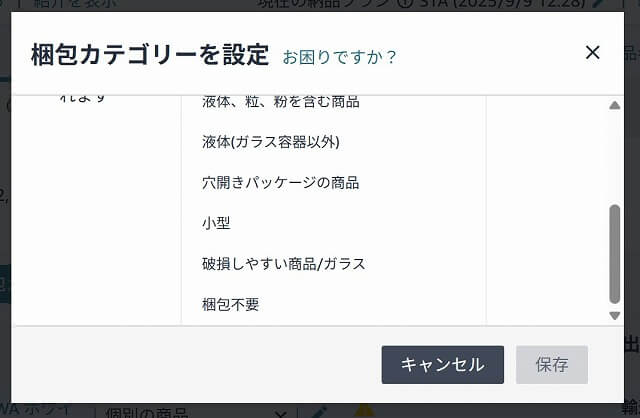Click the scrollbar up arrow
The image size is (640, 418).
(x=614, y=106)
